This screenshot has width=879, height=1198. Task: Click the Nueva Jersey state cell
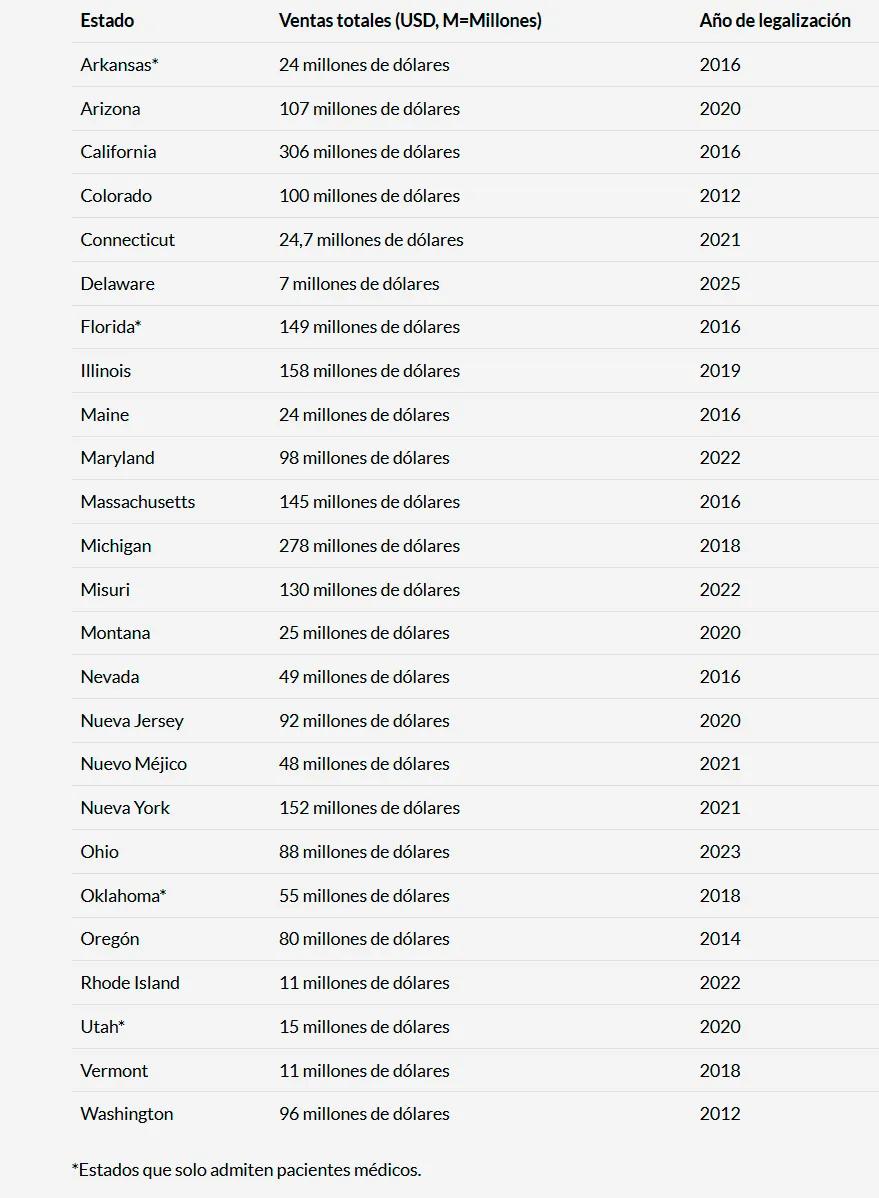coord(132,721)
